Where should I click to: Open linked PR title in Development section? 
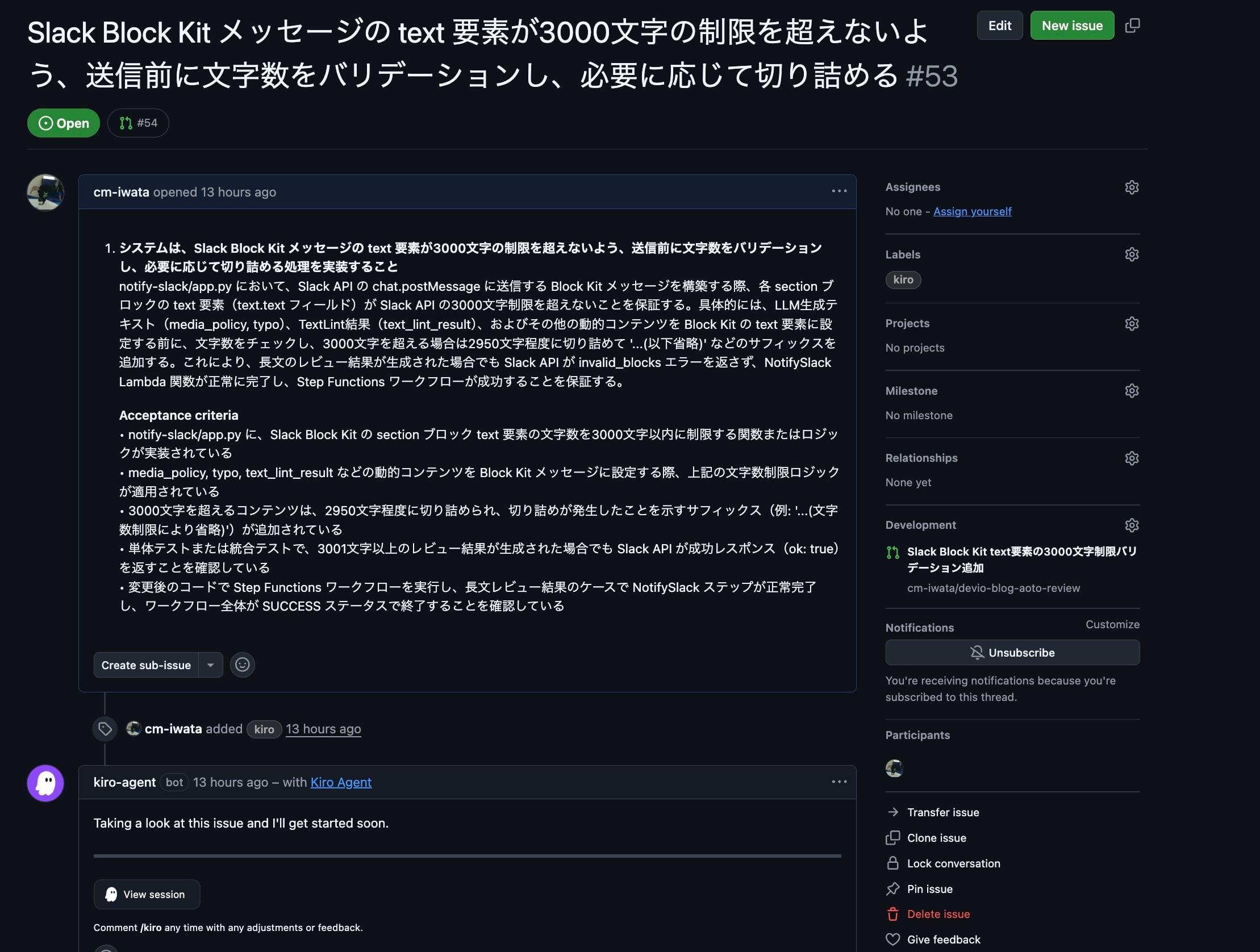click(1022, 559)
